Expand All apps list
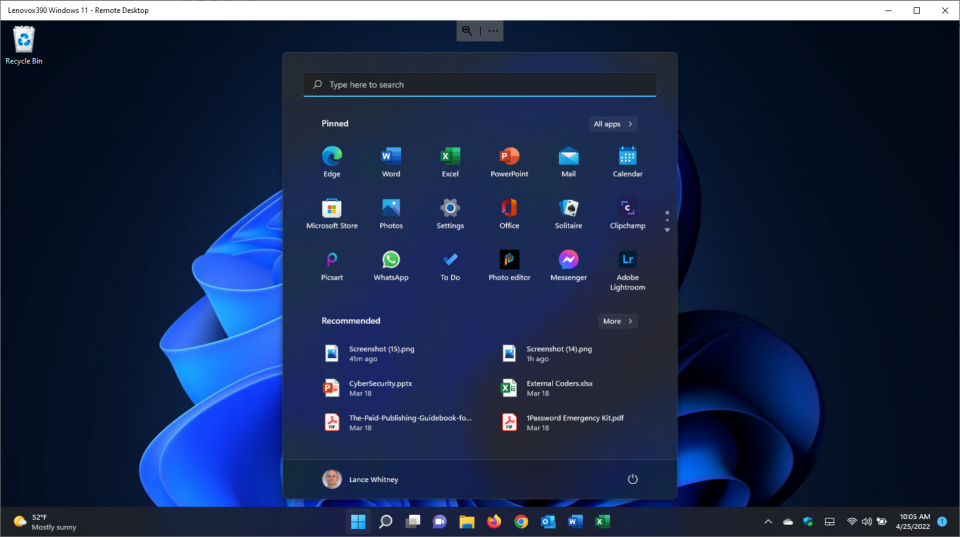 (613, 124)
